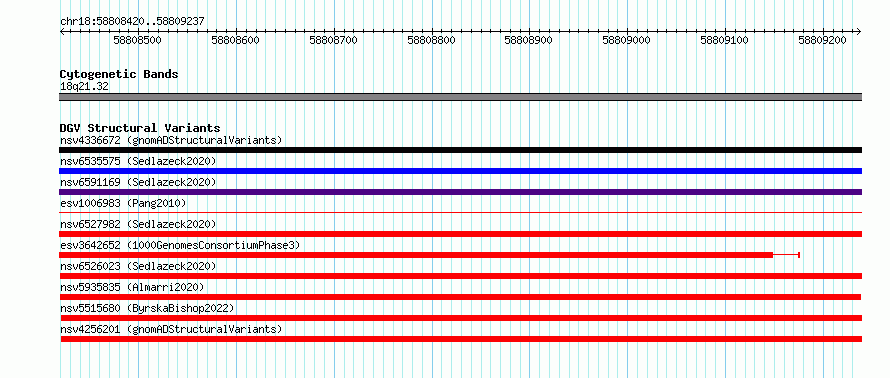Click the 18q21.32 band label
890x378 pixels.
[x=84, y=87]
